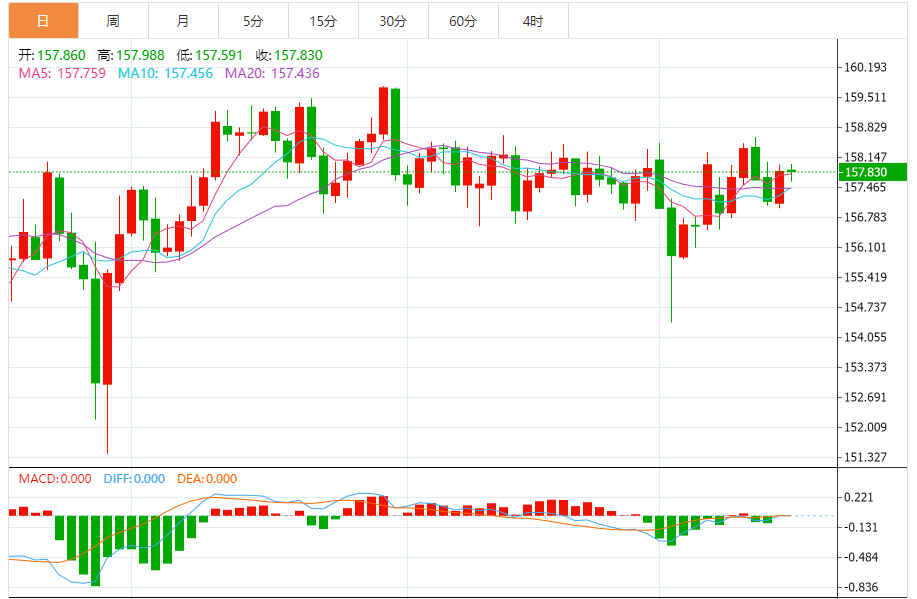Screen dimensions: 917x599
Task: Click the 156.783 price axis label
Action: click(x=865, y=217)
